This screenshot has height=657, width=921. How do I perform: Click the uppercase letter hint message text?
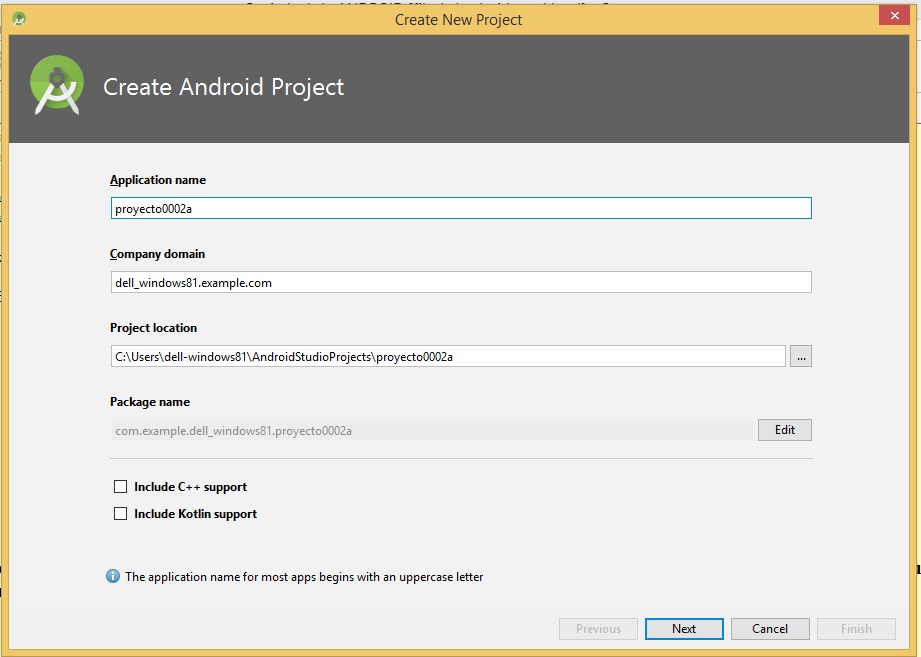304,577
